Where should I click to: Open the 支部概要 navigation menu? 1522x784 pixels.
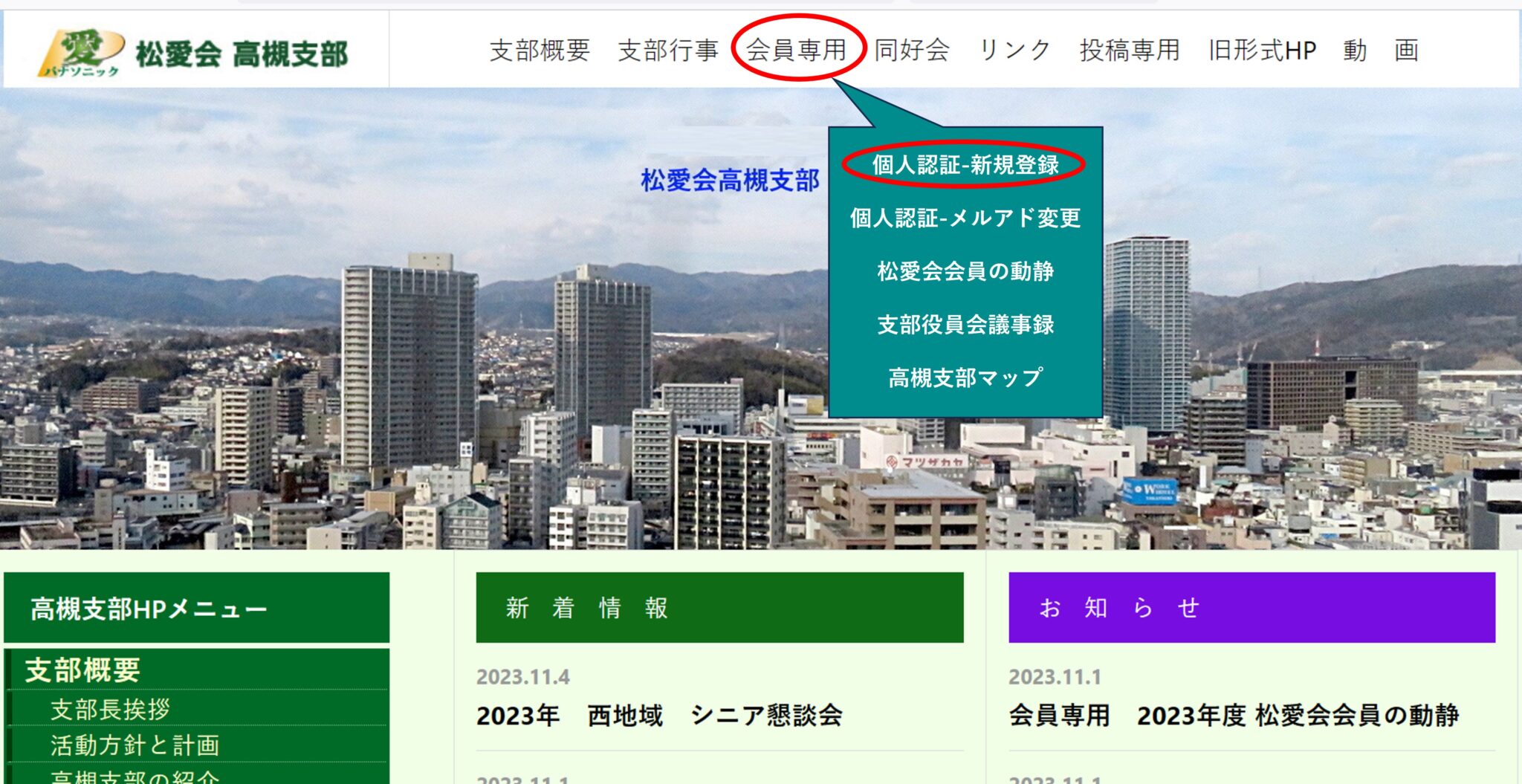pyautogui.click(x=540, y=51)
